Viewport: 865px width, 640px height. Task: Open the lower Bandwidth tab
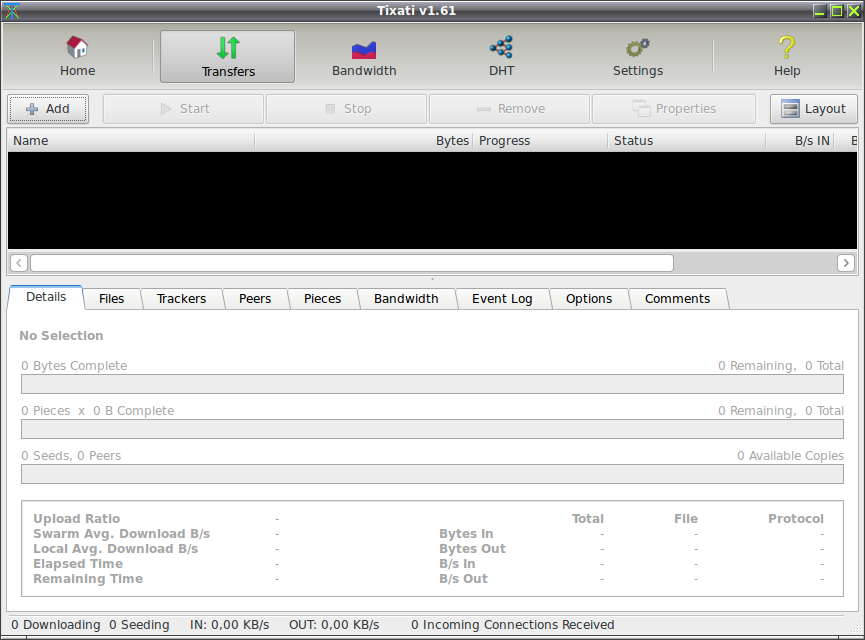(x=407, y=298)
